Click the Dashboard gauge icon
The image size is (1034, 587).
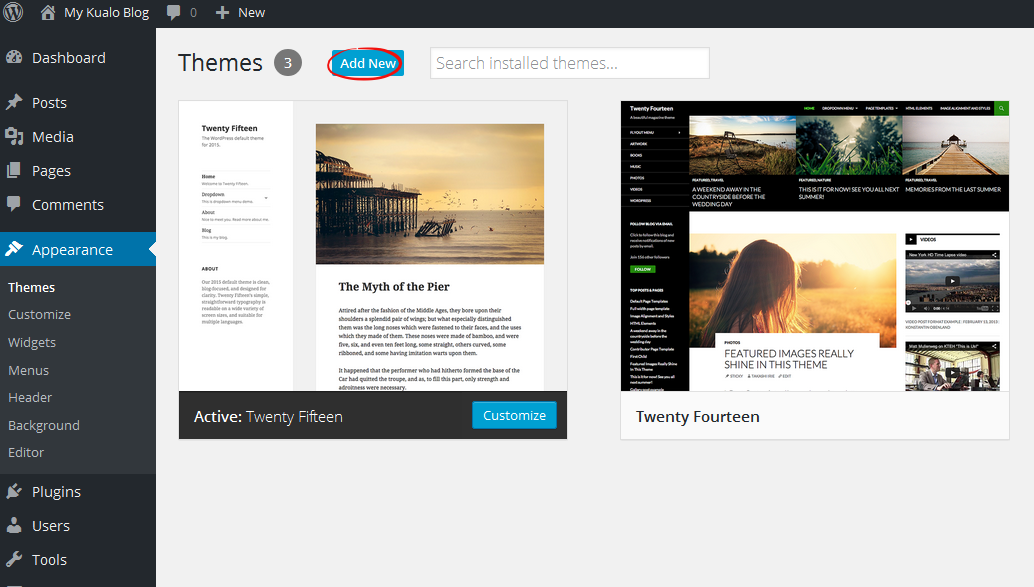click(14, 57)
